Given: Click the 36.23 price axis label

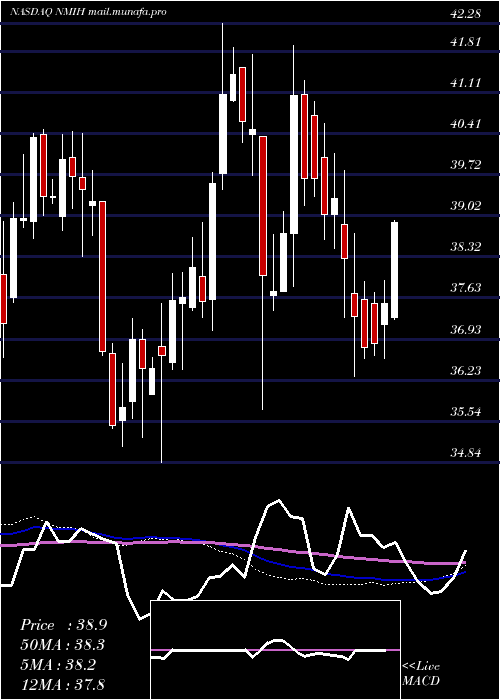Looking at the screenshot, I should point(466,371).
